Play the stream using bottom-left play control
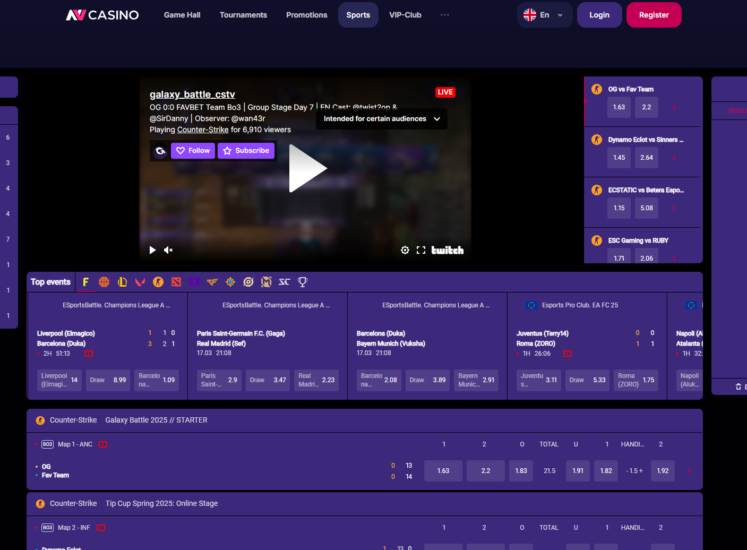The width and height of the screenshot is (747, 550). [x=152, y=250]
